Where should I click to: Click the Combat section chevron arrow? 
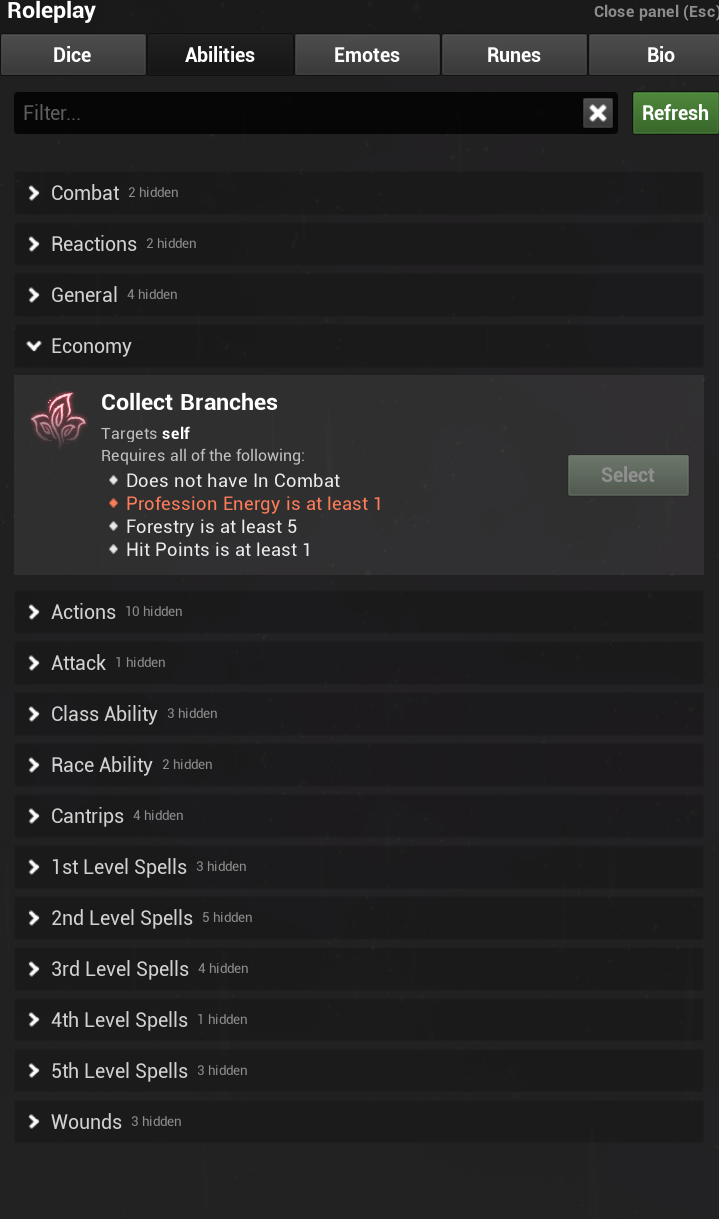pyautogui.click(x=34, y=193)
